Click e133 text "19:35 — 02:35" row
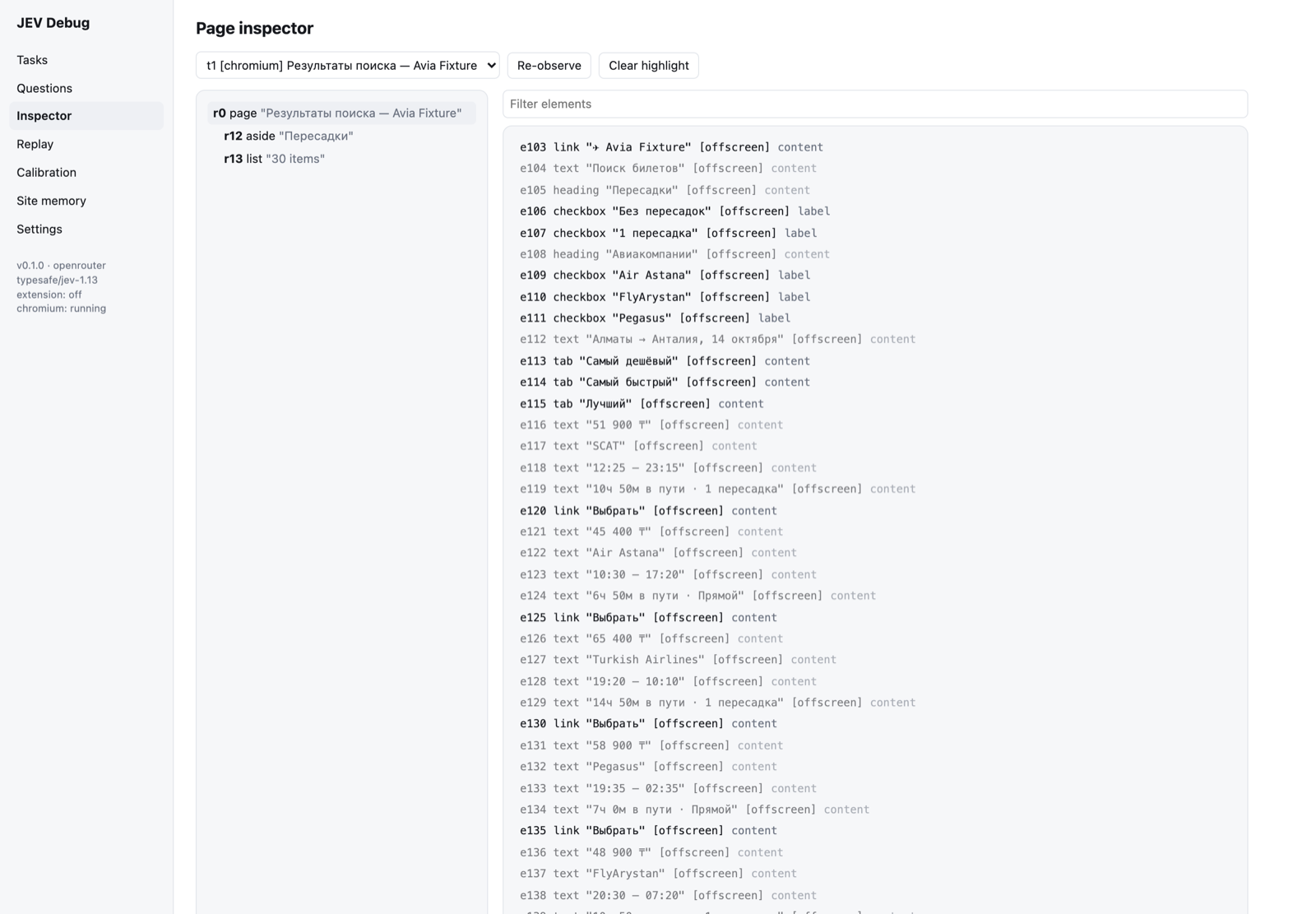 tap(875, 788)
